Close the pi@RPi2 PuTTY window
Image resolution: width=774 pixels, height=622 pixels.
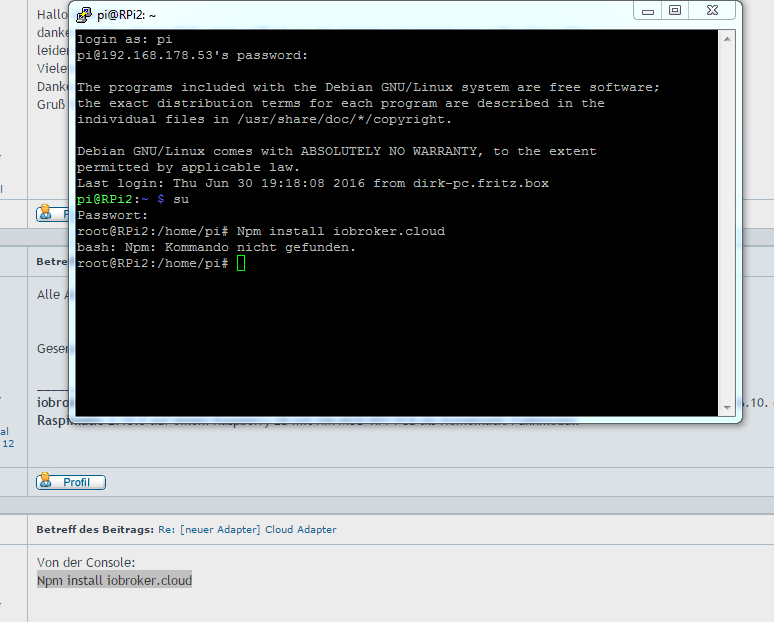pyautogui.click(x=712, y=10)
